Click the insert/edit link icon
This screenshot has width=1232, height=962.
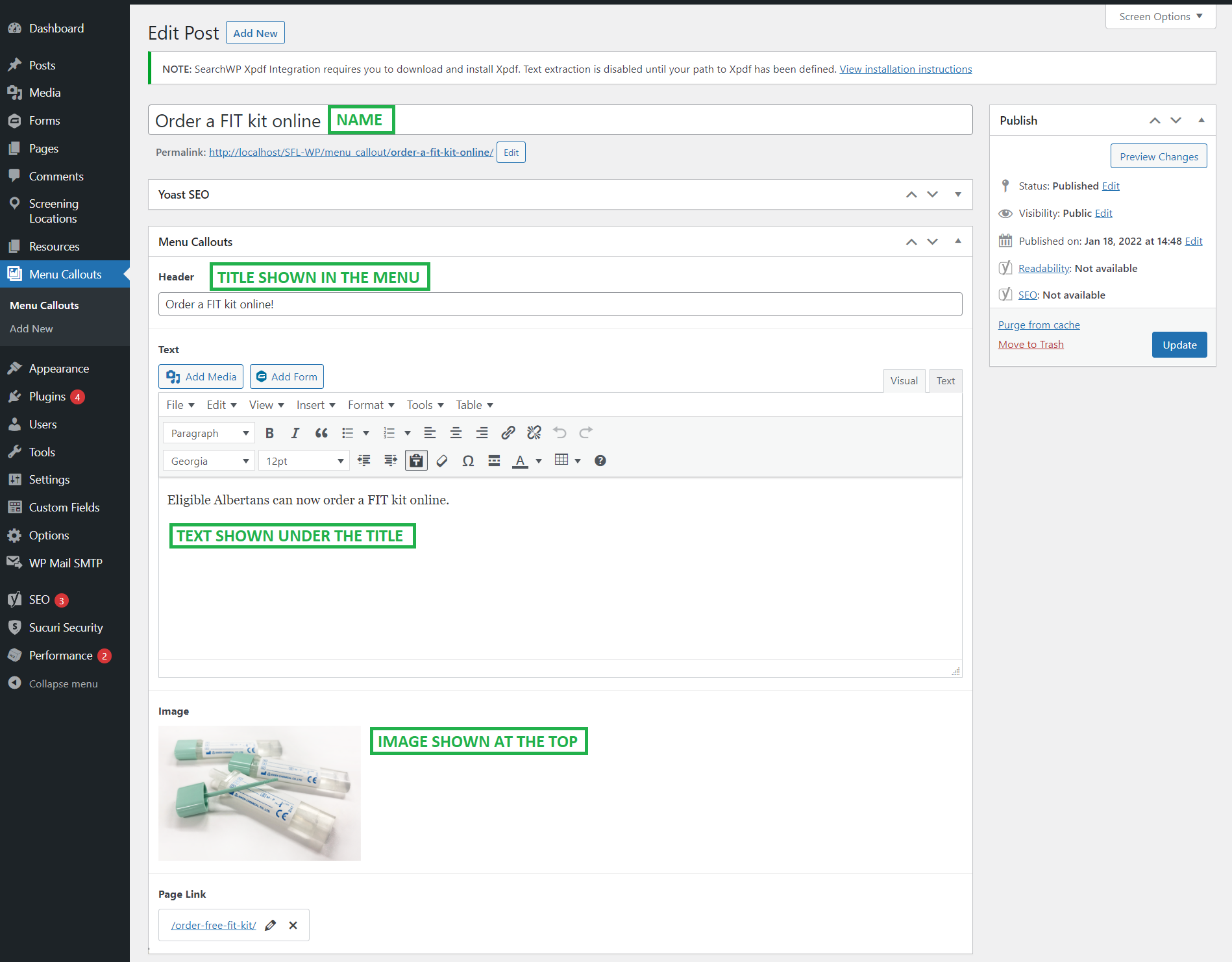(x=508, y=433)
